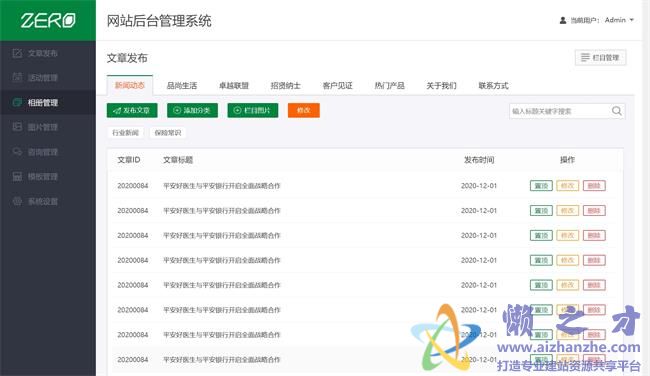Click red 删除 in the first article row
Viewport: 650px width, 376px height.
click(x=594, y=186)
